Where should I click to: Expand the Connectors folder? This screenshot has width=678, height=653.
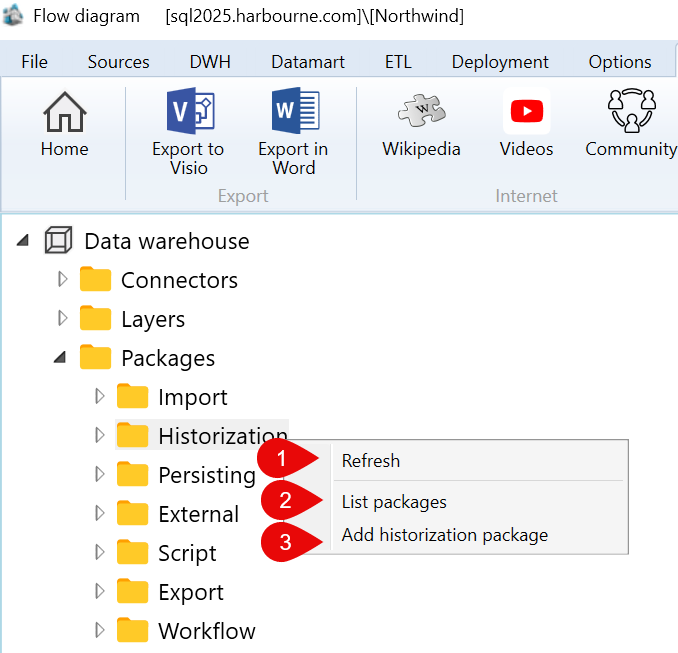coord(63,279)
